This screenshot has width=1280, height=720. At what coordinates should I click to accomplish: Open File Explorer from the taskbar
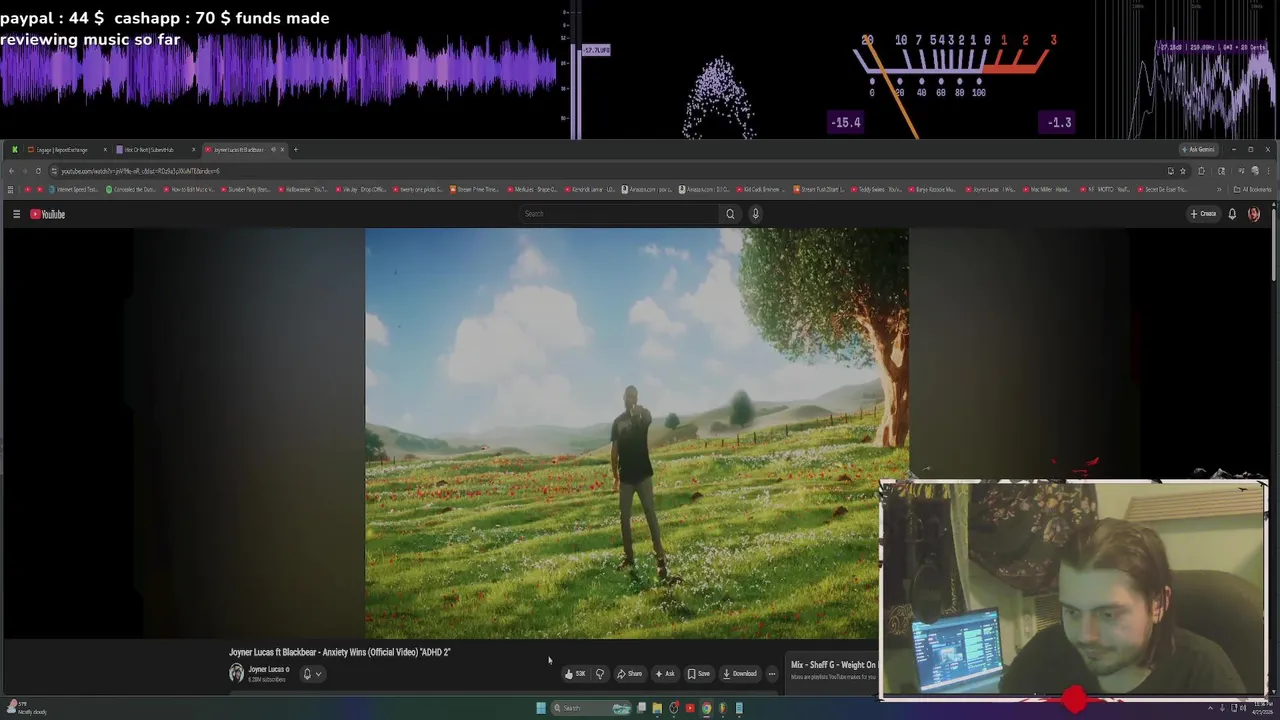coord(657,708)
